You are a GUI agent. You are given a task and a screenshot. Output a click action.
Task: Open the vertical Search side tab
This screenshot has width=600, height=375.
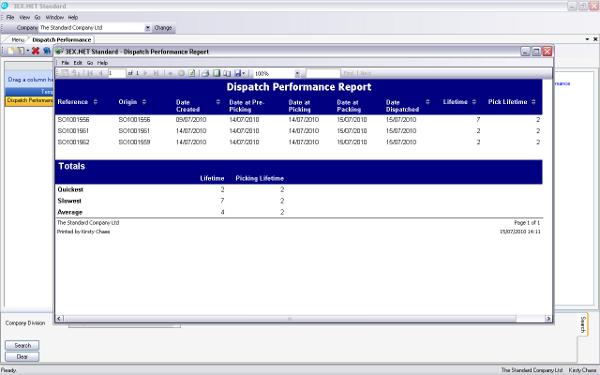point(583,325)
